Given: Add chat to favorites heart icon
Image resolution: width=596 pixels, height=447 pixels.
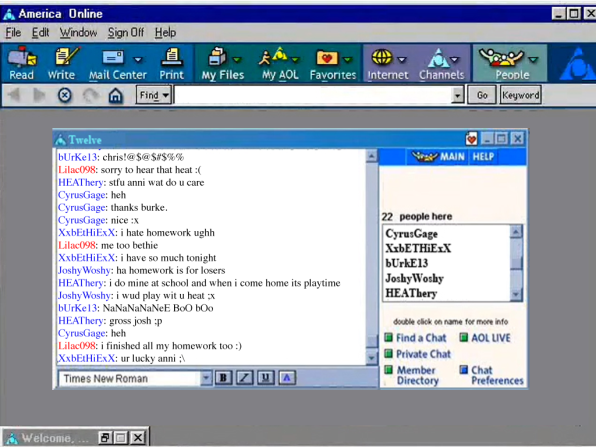Looking at the screenshot, I should [x=471, y=139].
